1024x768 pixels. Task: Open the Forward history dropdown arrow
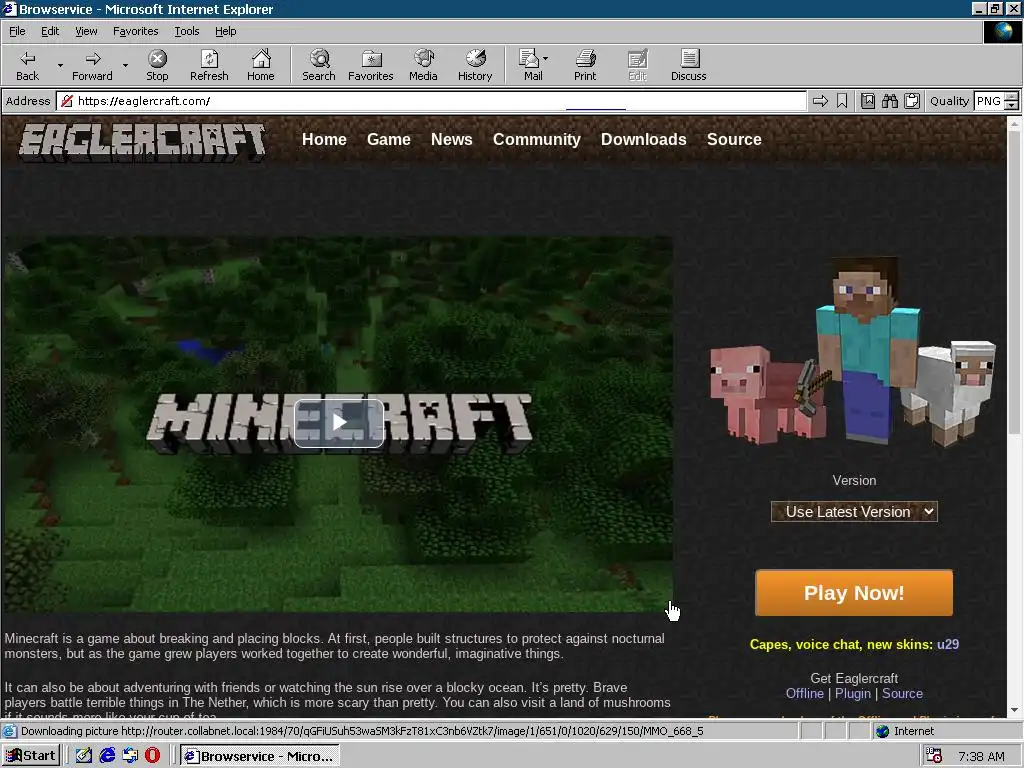125,65
